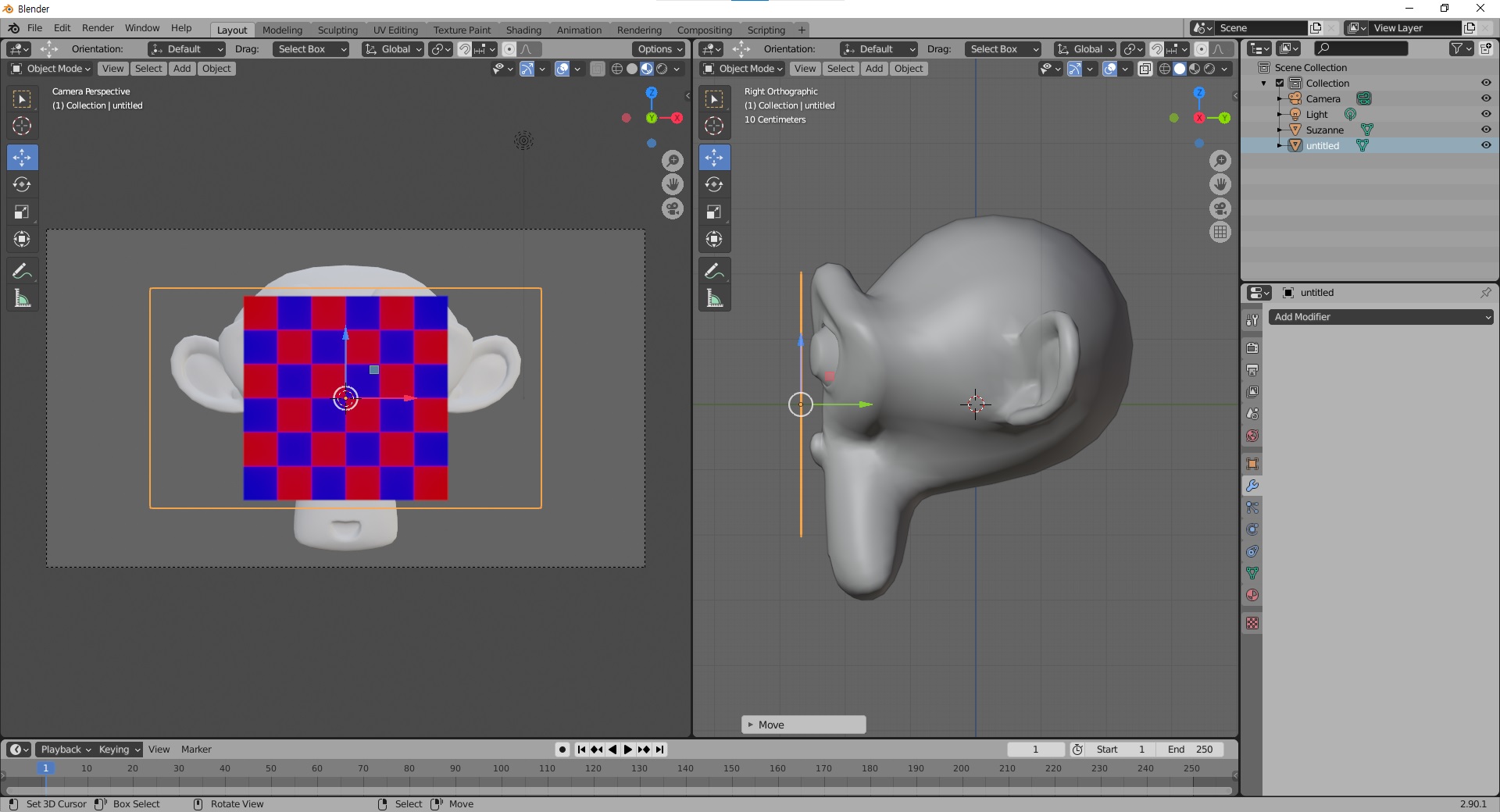Open the Tool settings properties tab

click(1252, 320)
